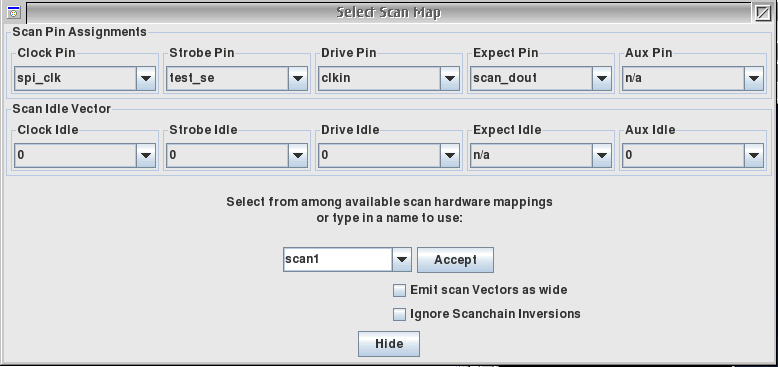This screenshot has height=367, width=778.
Task: Expand the Aux Idle dropdown arrow
Action: [x=754, y=155]
